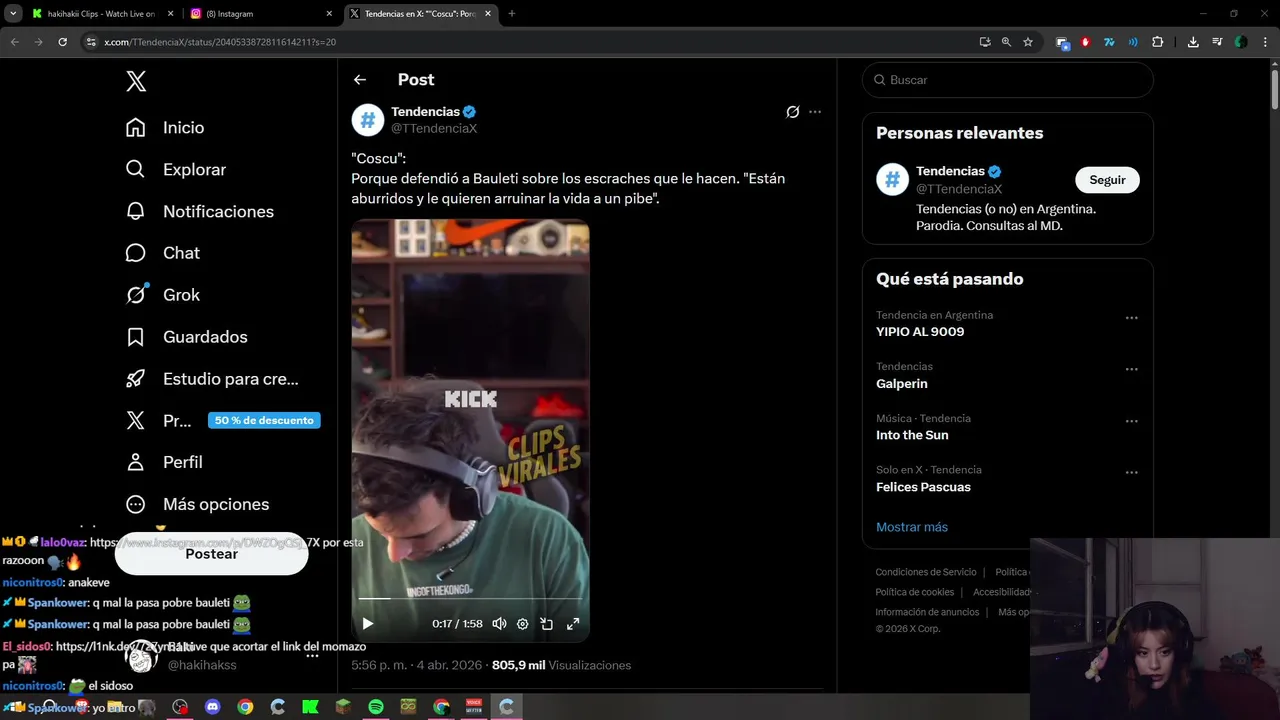Click the browser back arrow
The height and width of the screenshot is (720, 1280).
(14, 42)
